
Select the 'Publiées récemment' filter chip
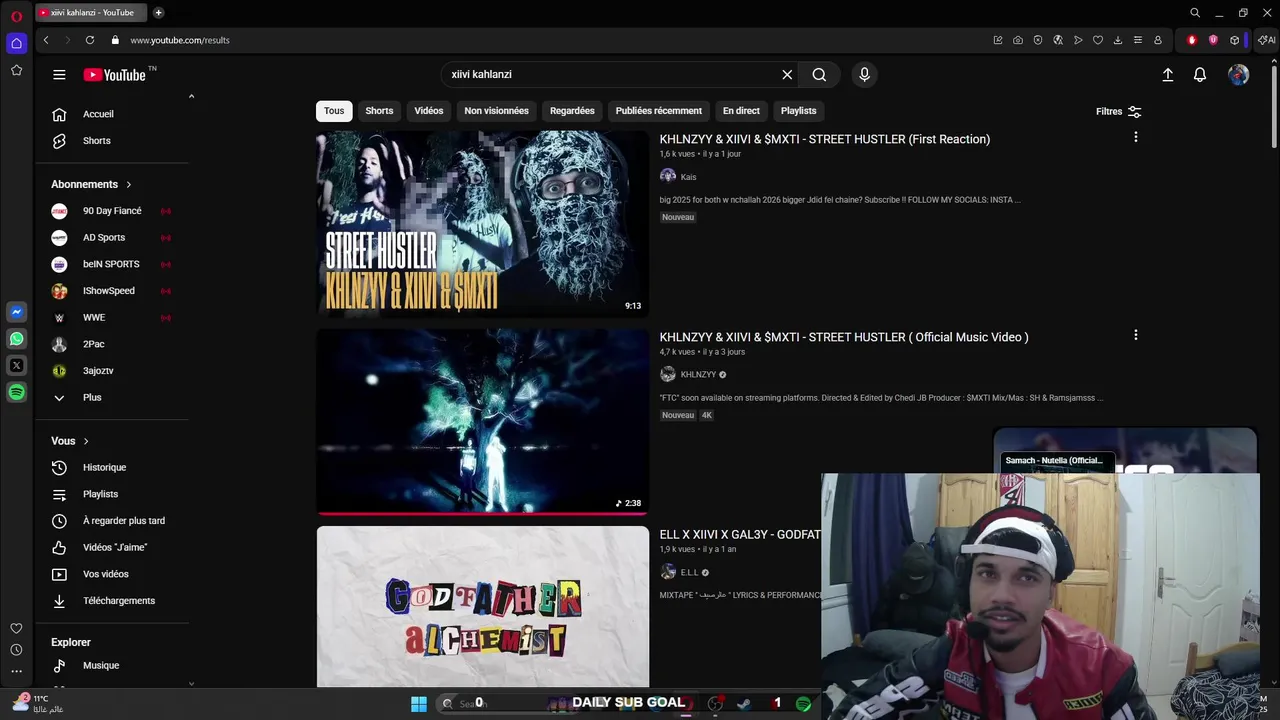[659, 111]
